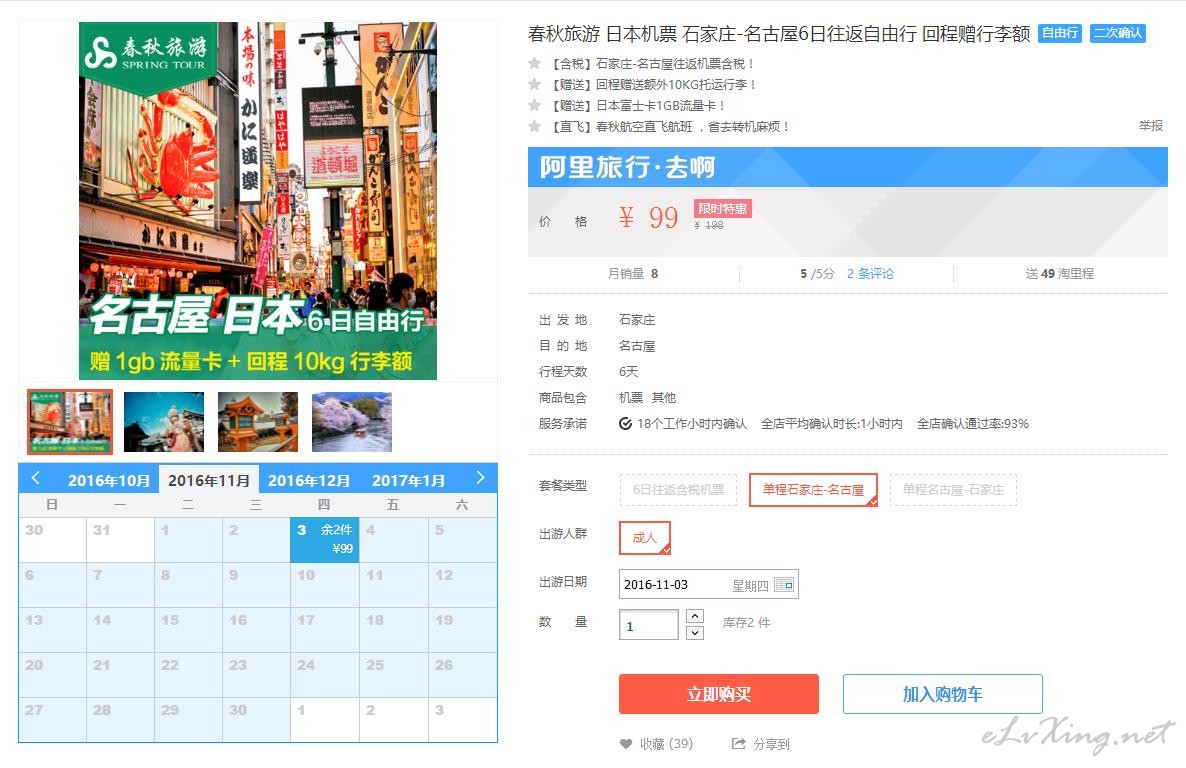Click the 分享到 share icon
This screenshot has width=1186, height=768.
[738, 744]
